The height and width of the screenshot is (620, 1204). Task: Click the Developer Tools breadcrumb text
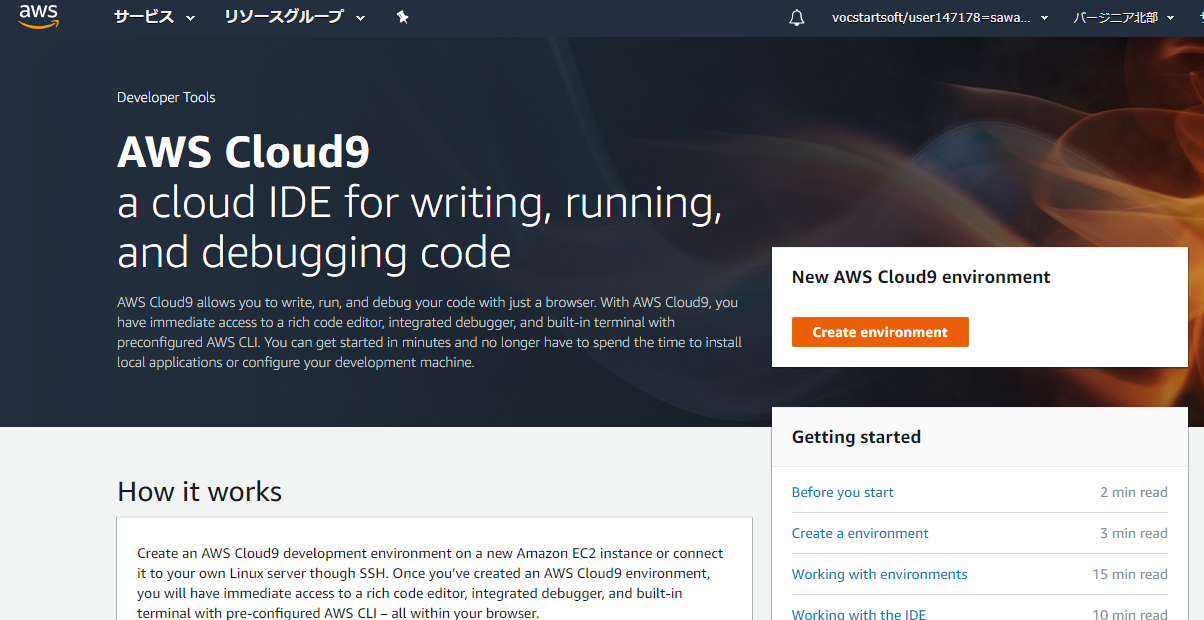tap(166, 97)
